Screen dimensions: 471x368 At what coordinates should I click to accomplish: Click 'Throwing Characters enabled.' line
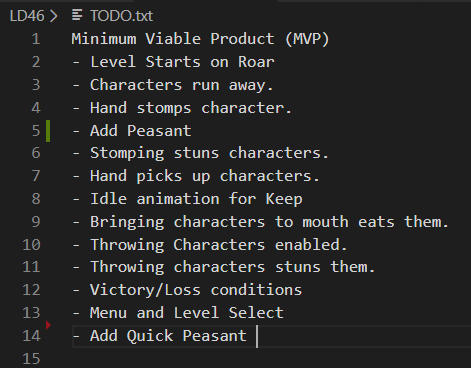click(x=210, y=245)
